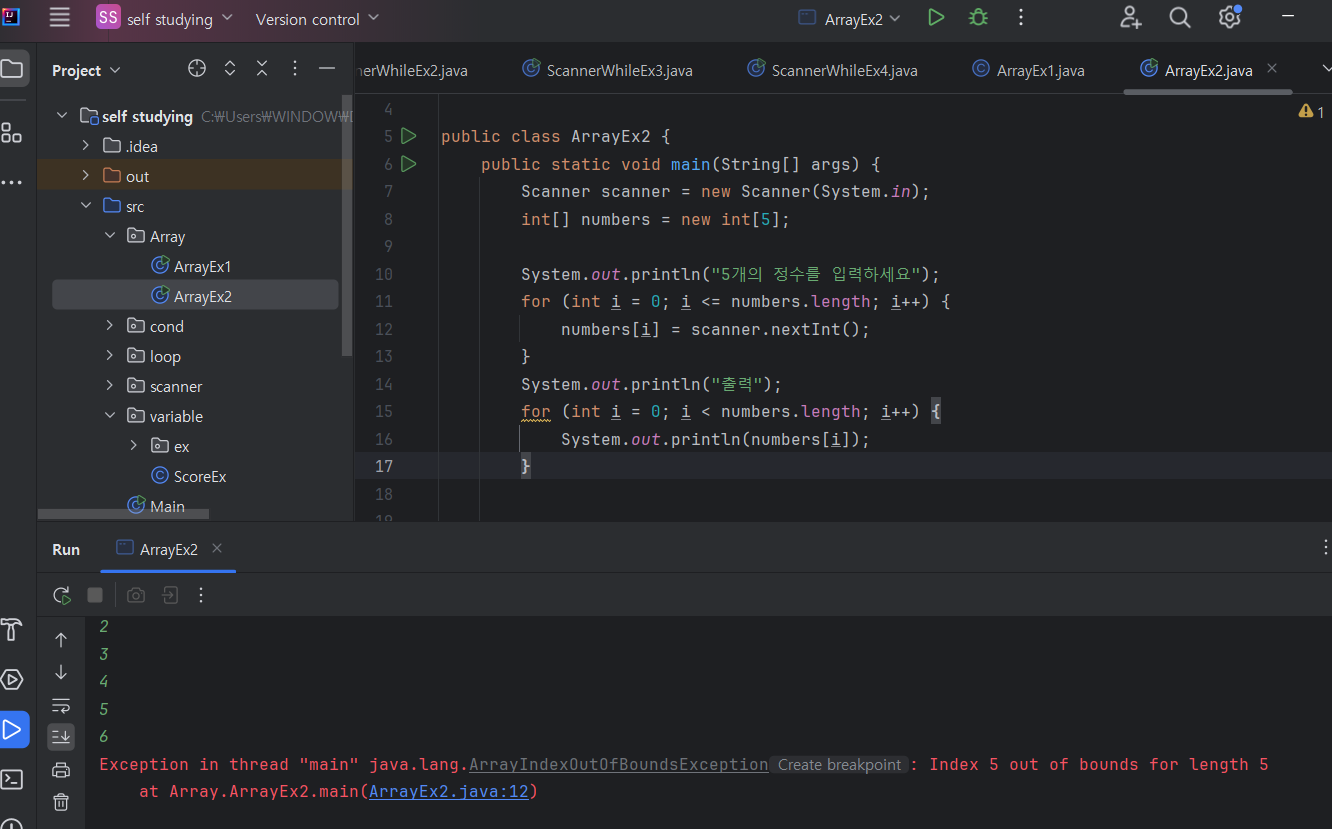The width and height of the screenshot is (1332, 829).
Task: Close the ArrayEx2.java editor tab
Action: pos(1272,68)
